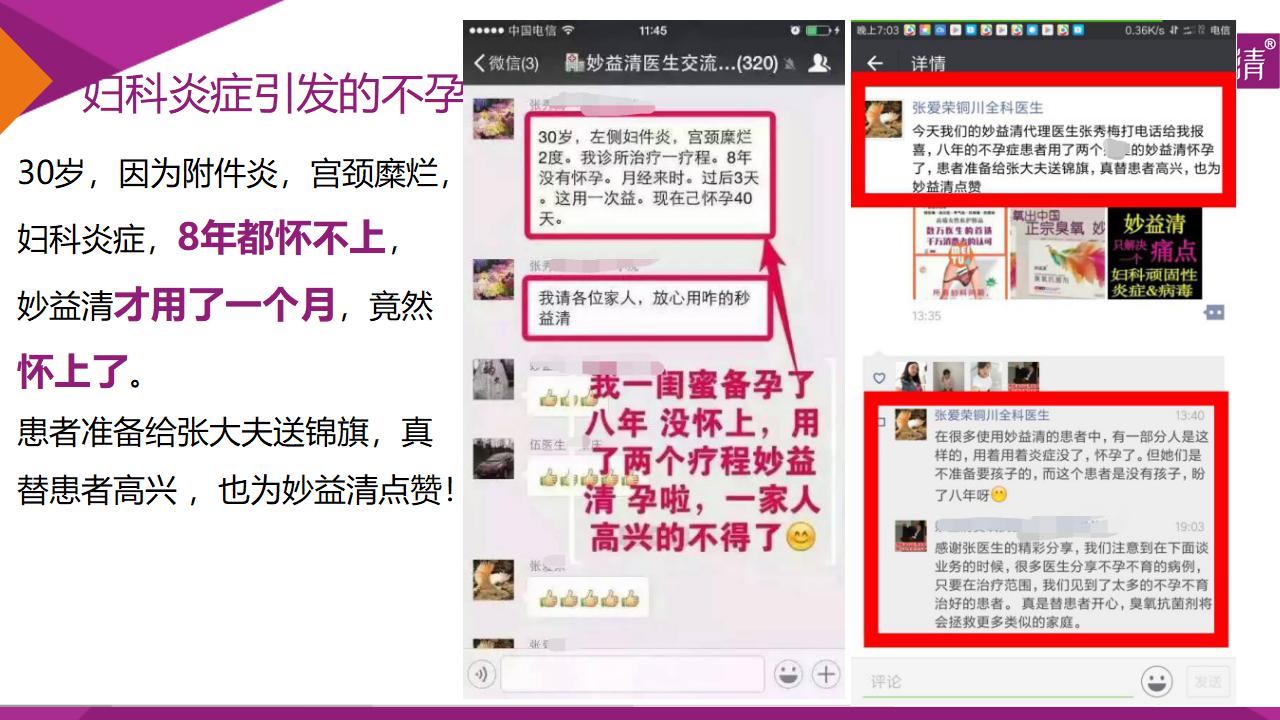Open the 正宗臭氧 product image thumbnail
This screenshot has height=720, width=1280.
pyautogui.click(x=1058, y=254)
